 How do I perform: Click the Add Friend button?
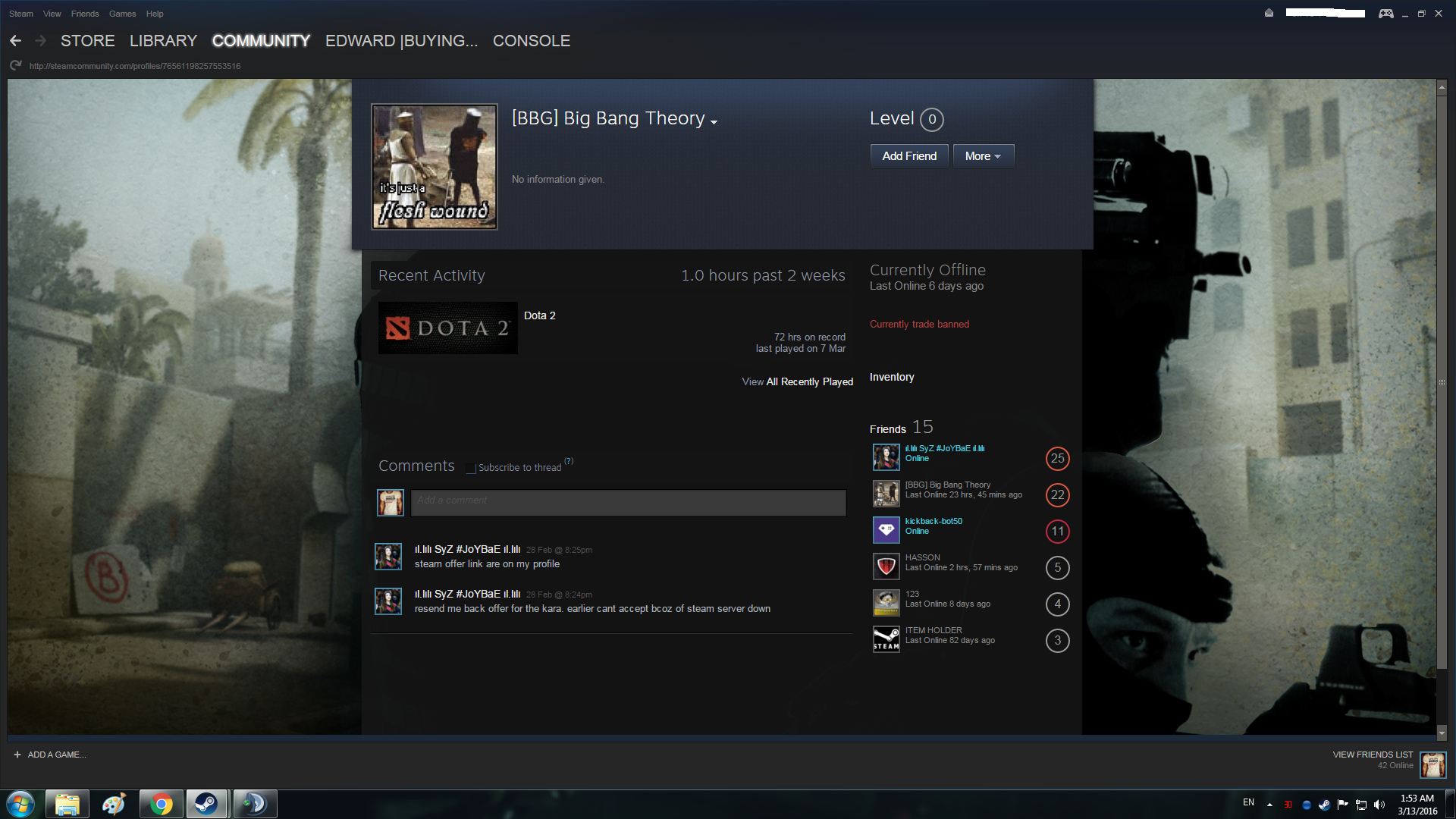tap(908, 156)
